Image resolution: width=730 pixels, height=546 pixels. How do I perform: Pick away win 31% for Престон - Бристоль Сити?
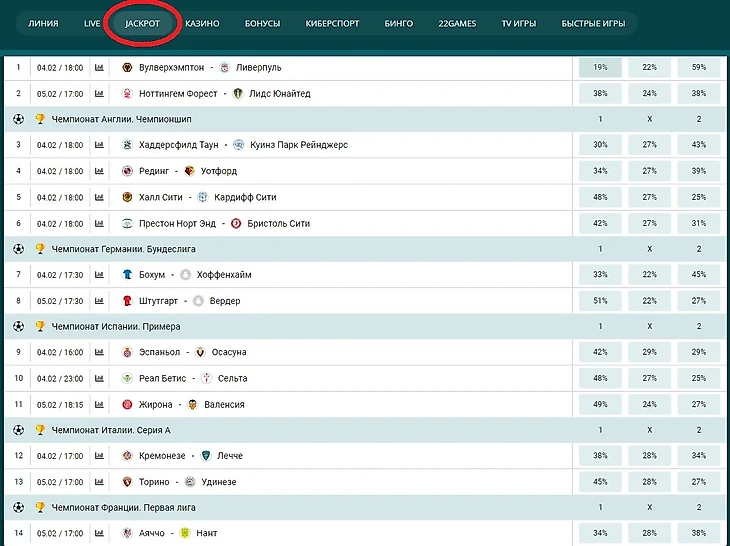(x=699, y=223)
